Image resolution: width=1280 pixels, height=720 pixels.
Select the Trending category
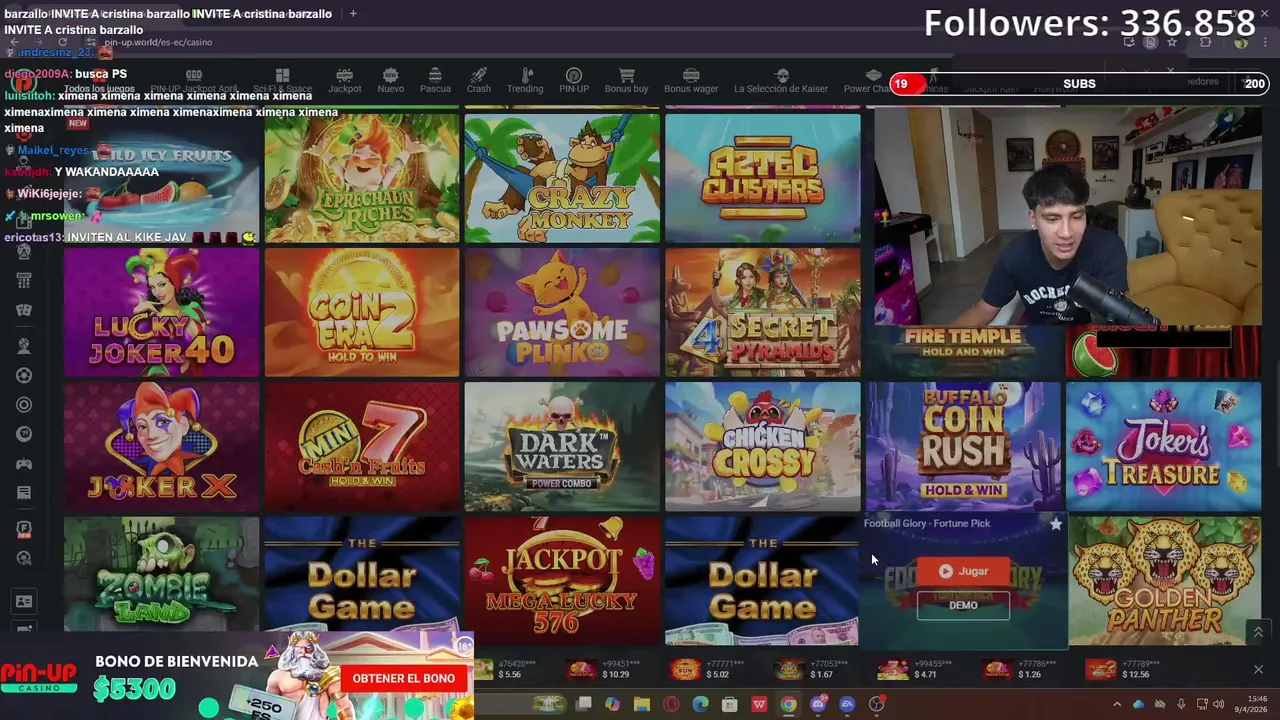pyautogui.click(x=525, y=81)
